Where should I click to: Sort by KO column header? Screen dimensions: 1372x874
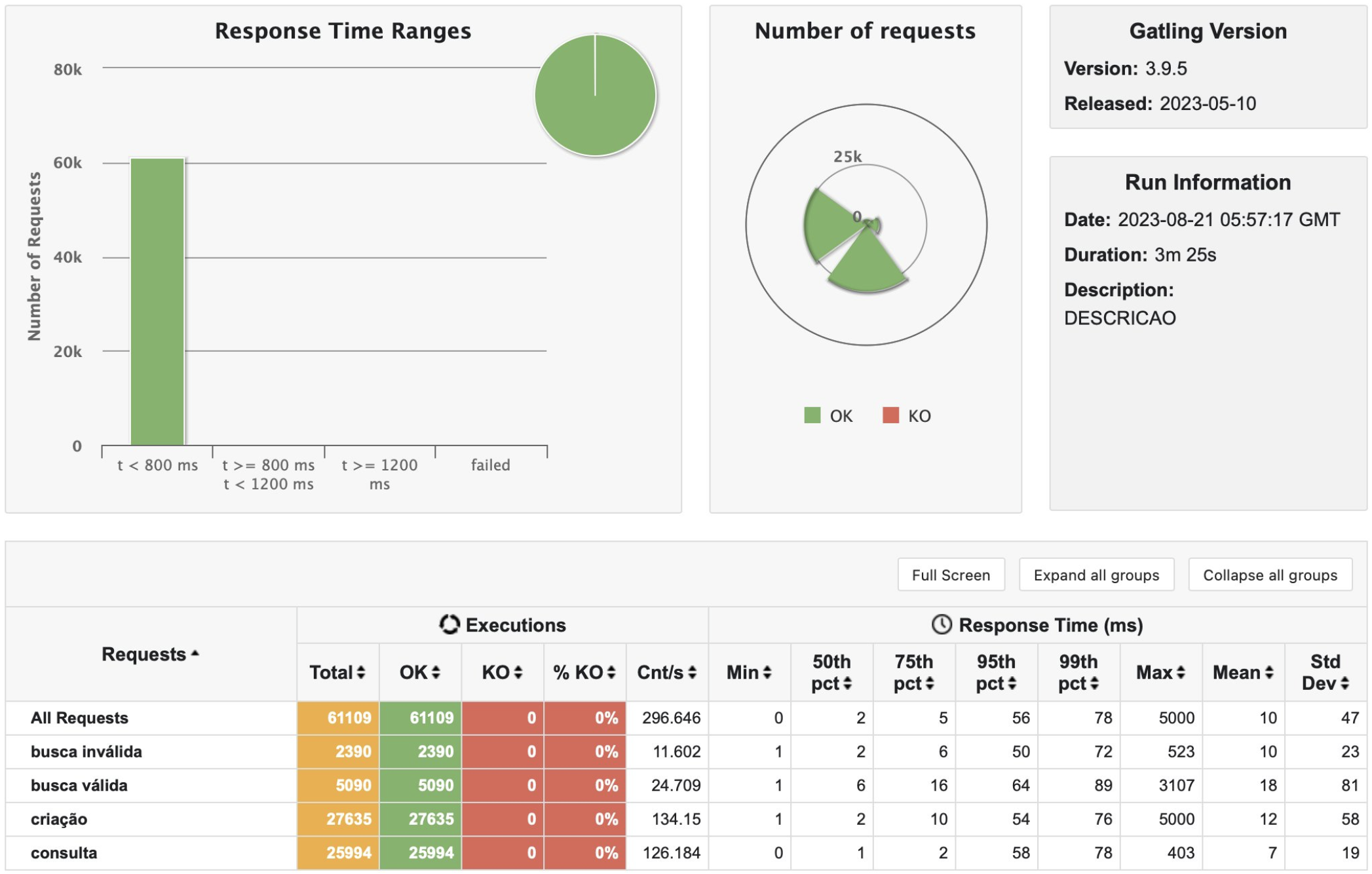(x=503, y=672)
